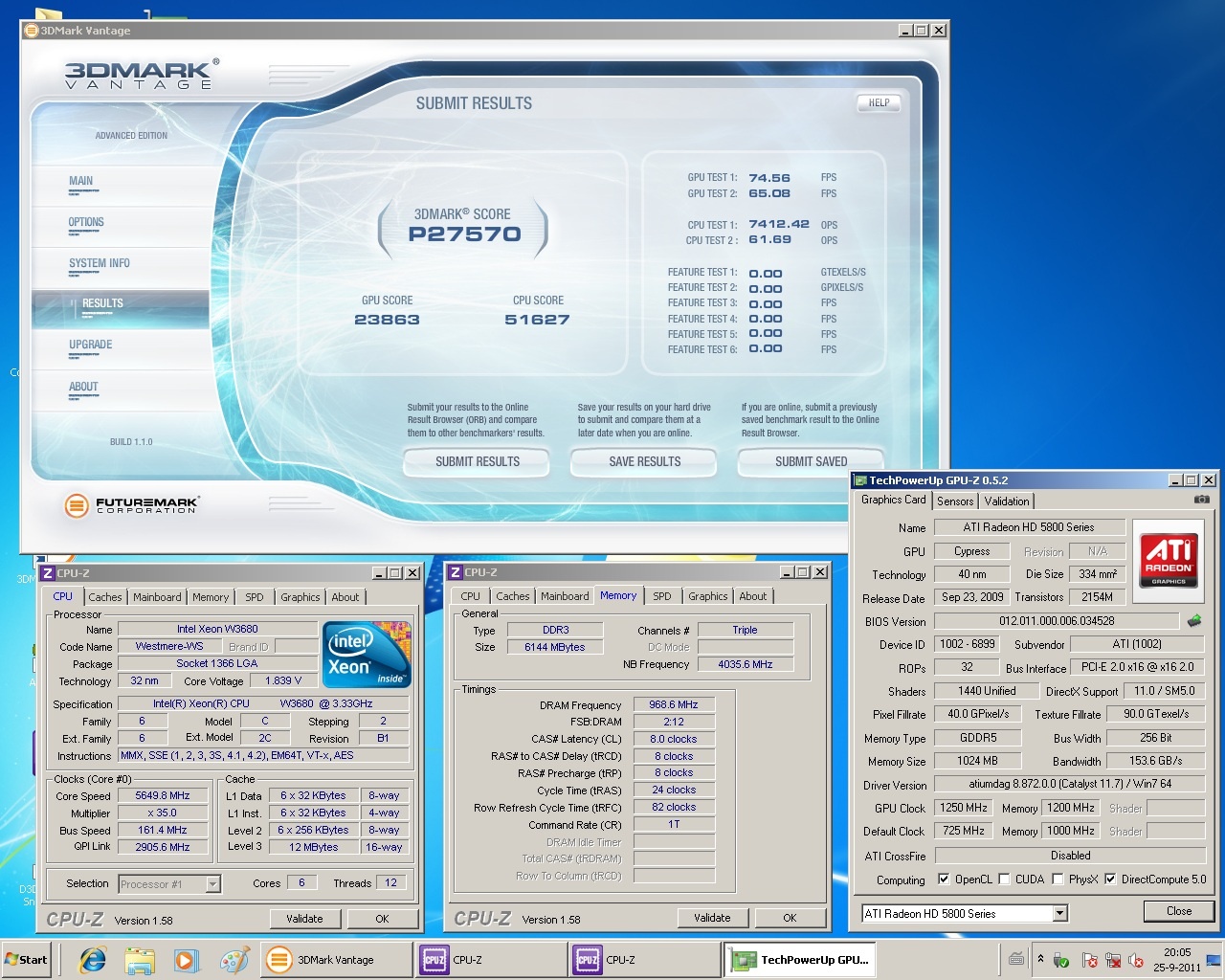Click SAVE RESULTS in 3DMark Vantage
Viewport: 1225px width, 980px height.
point(644,461)
